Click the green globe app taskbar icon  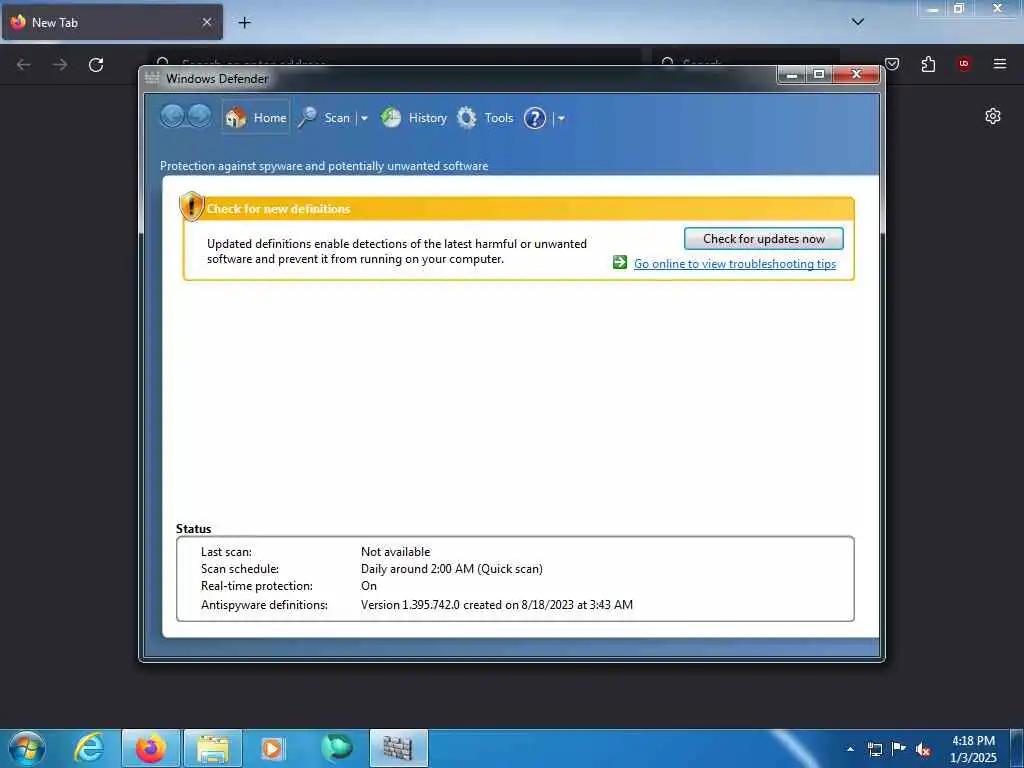(x=336, y=748)
